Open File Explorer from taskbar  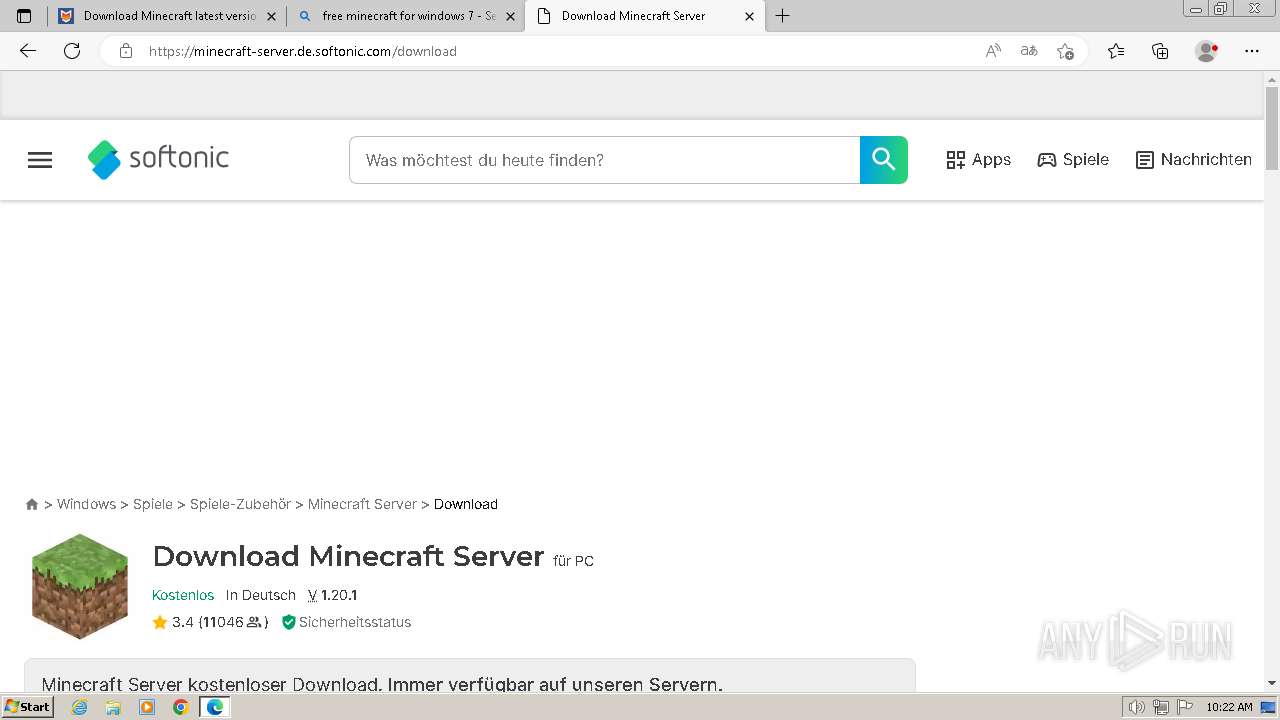[113, 707]
